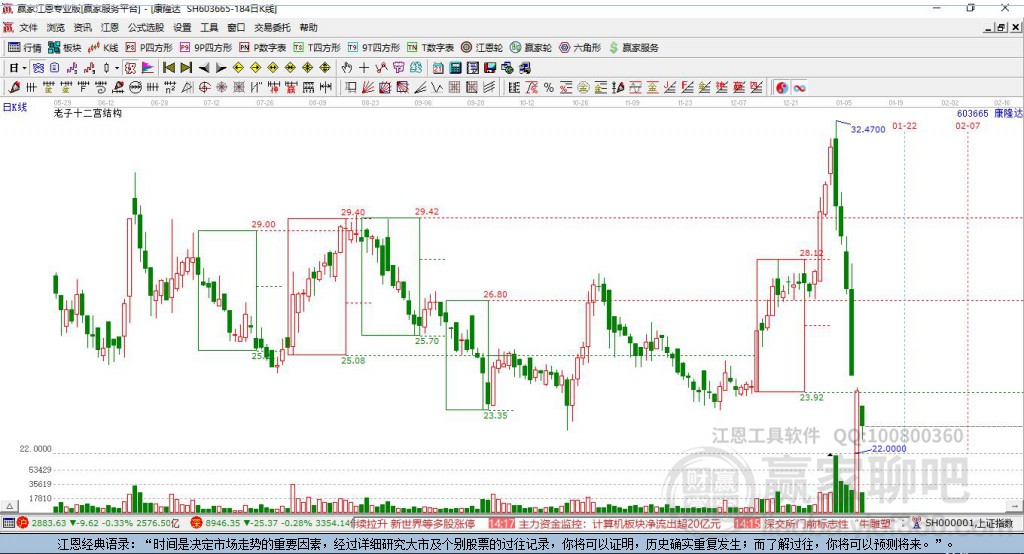Click the 主力资金监控 news ticker item
The height and width of the screenshot is (554, 1024).
(x=618, y=524)
